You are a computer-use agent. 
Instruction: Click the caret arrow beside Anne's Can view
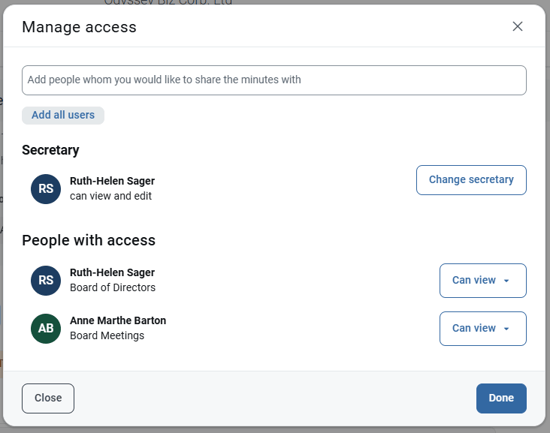click(x=506, y=329)
